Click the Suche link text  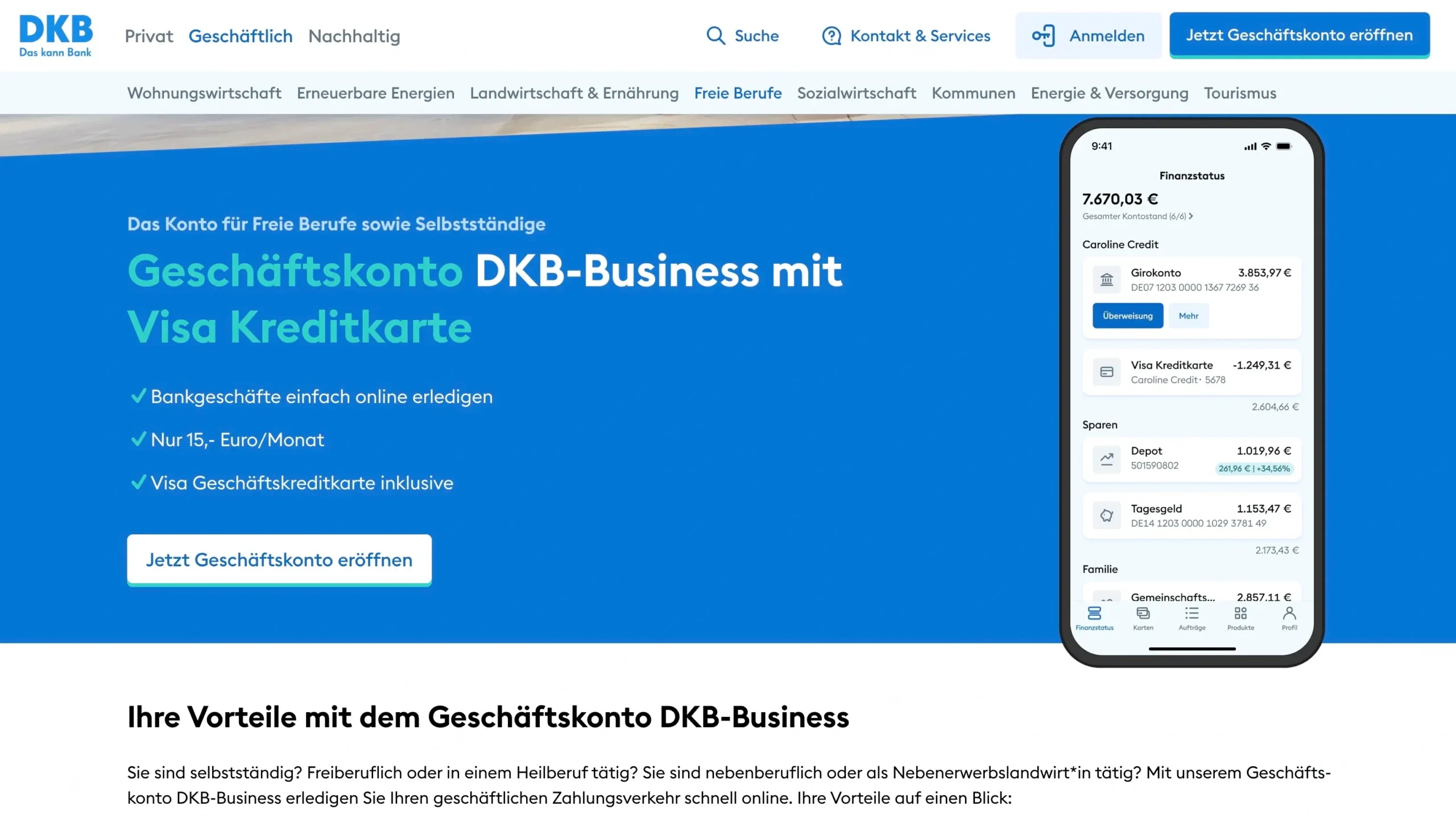pyautogui.click(x=756, y=36)
